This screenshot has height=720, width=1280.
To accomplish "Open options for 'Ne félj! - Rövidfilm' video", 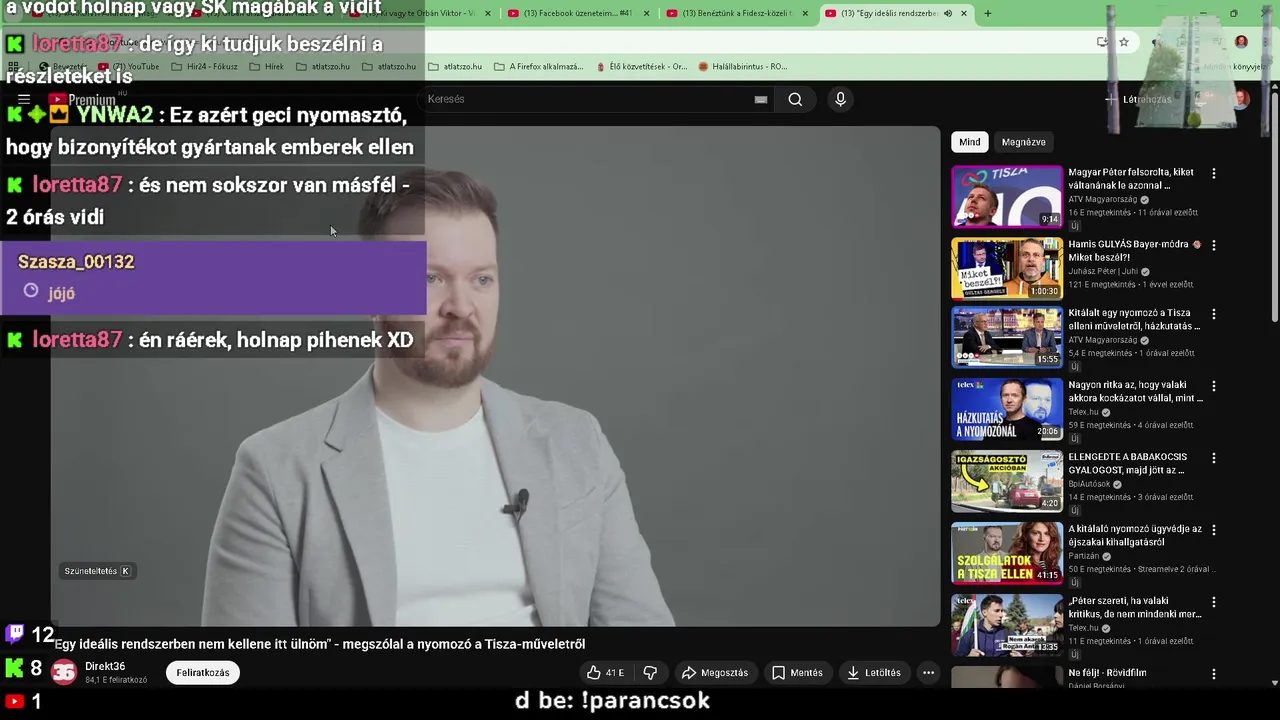I will (x=1214, y=674).
